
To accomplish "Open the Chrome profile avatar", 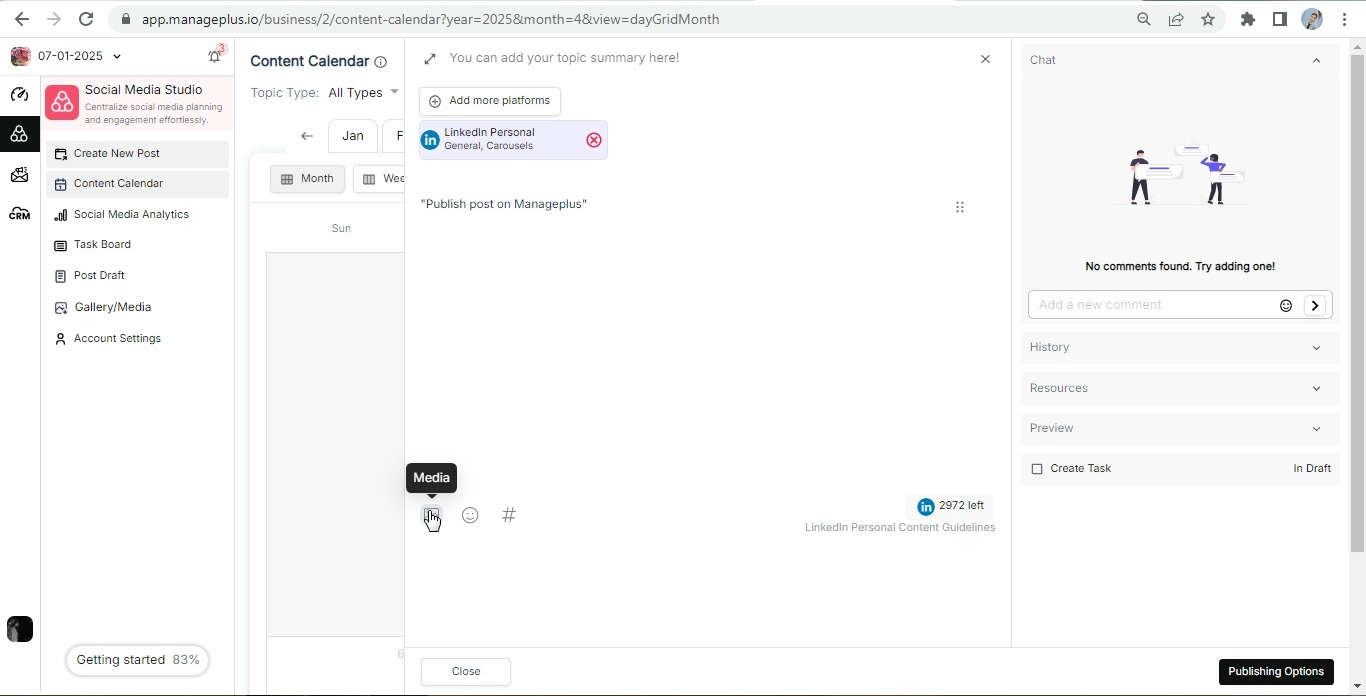I will tap(1312, 19).
